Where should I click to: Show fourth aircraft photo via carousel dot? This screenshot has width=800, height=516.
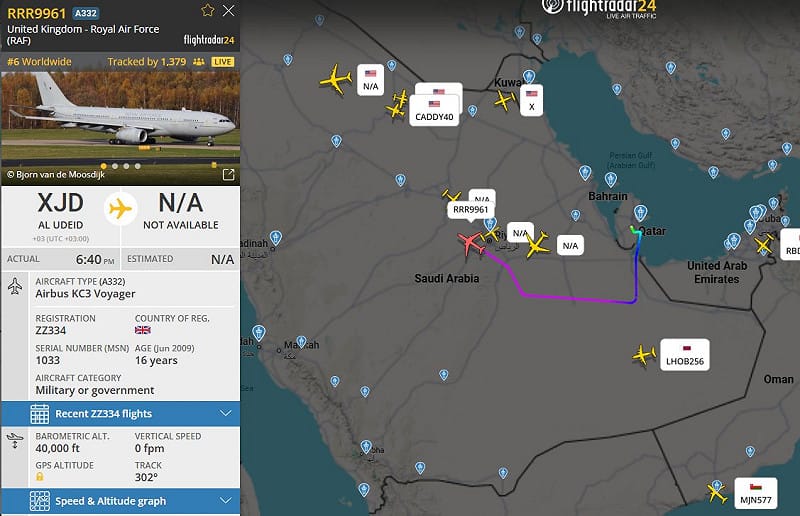pyautogui.click(x=137, y=166)
